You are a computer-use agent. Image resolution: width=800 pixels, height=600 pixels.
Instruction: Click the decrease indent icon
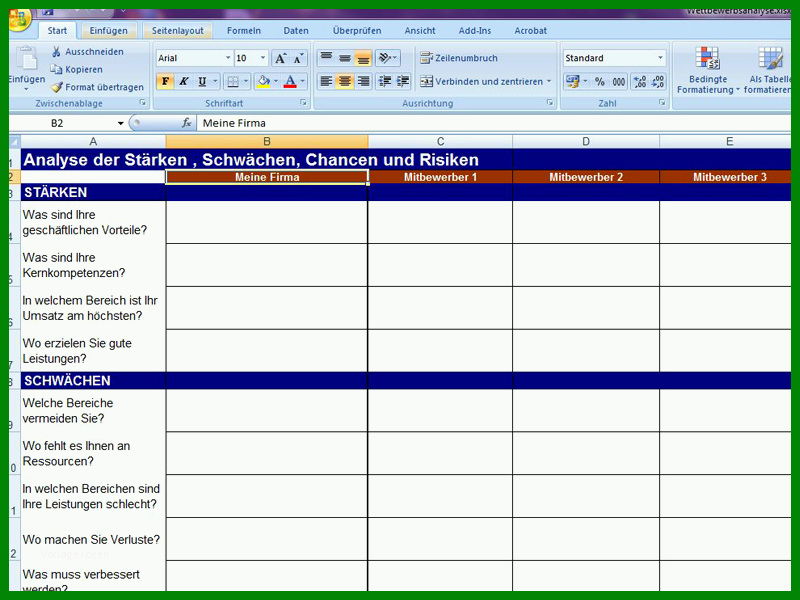click(385, 81)
